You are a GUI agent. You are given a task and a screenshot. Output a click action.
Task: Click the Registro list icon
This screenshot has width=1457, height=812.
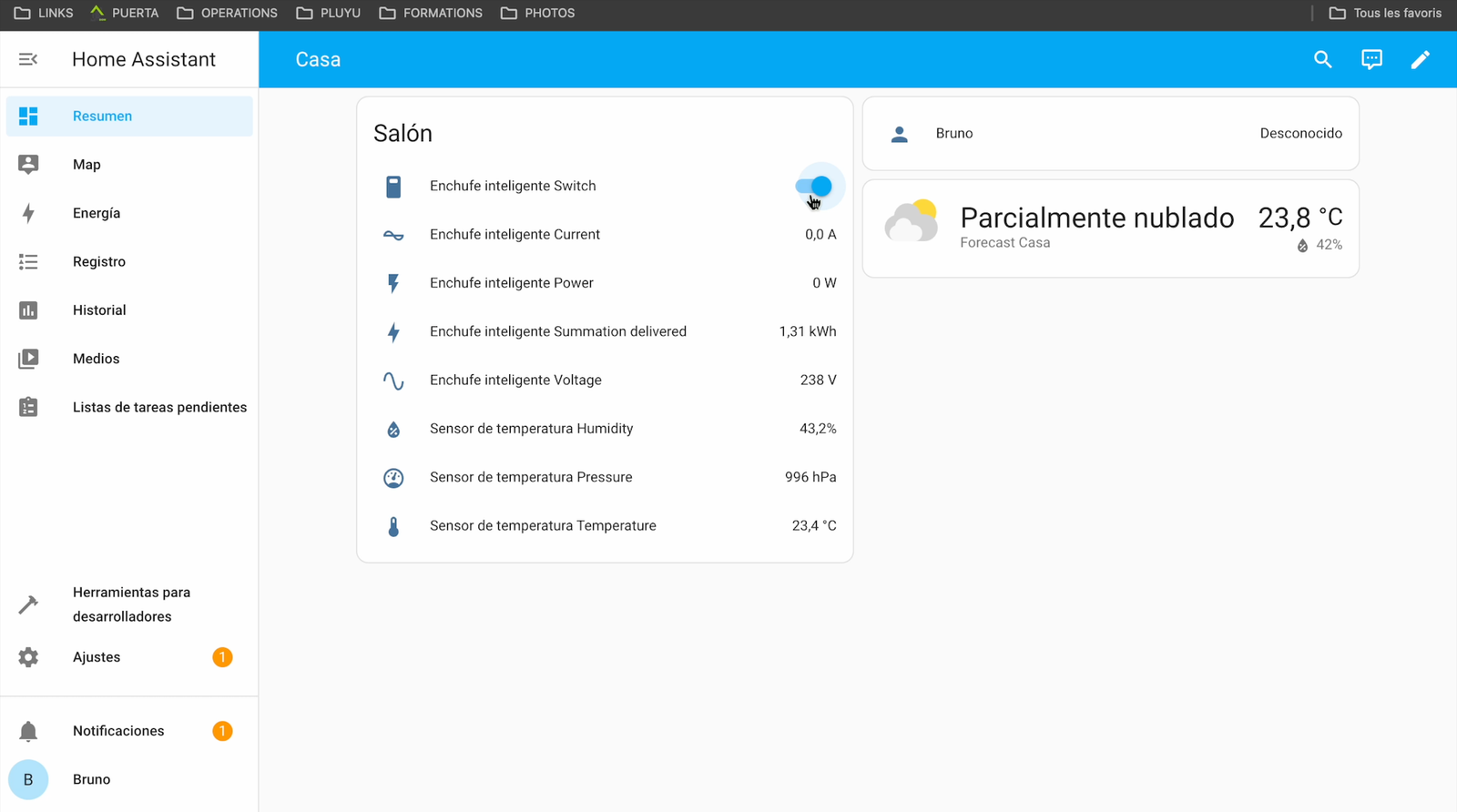[x=28, y=262]
